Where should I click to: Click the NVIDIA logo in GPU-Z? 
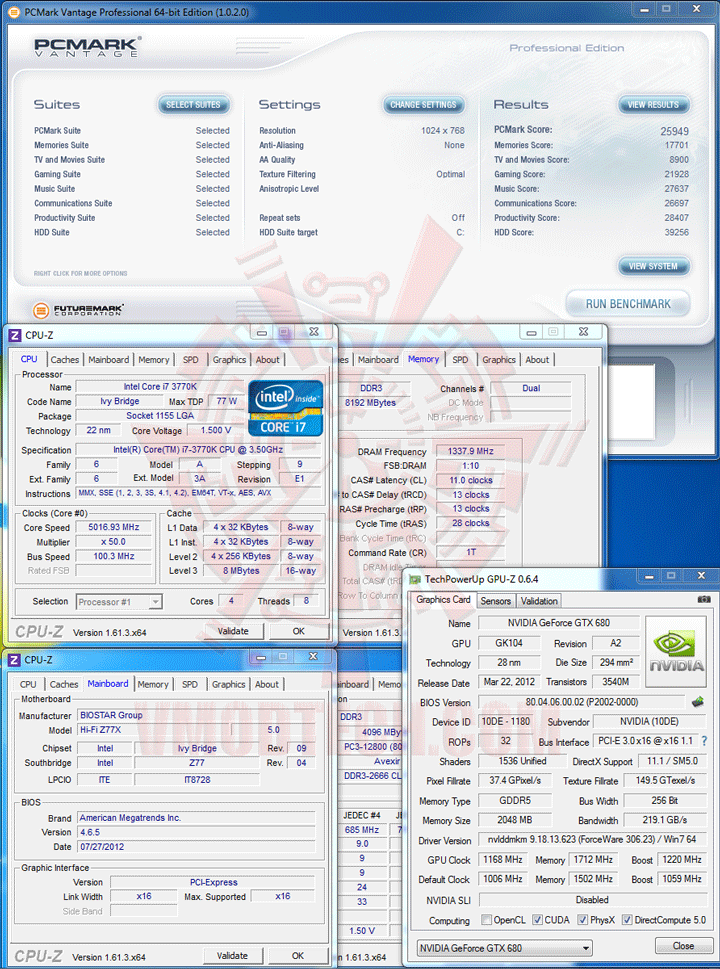click(676, 651)
